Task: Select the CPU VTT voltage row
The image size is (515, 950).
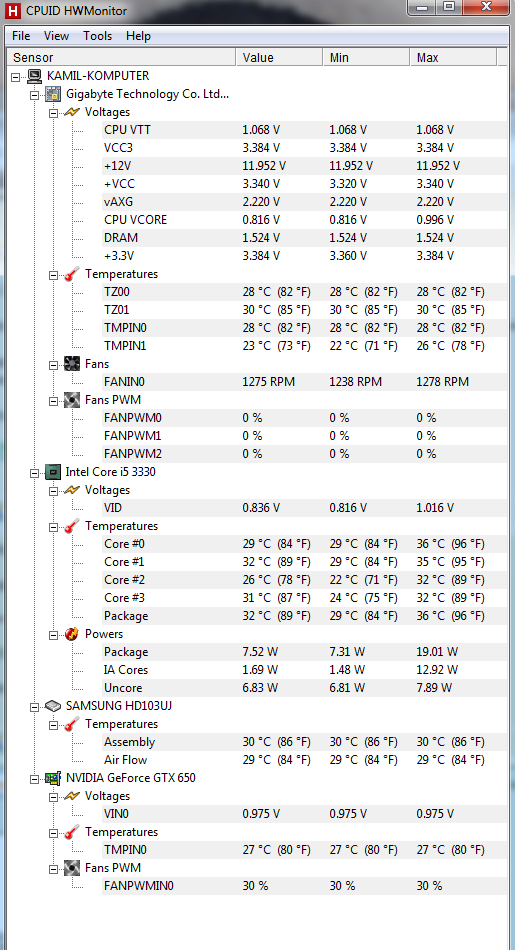Action: 304,130
